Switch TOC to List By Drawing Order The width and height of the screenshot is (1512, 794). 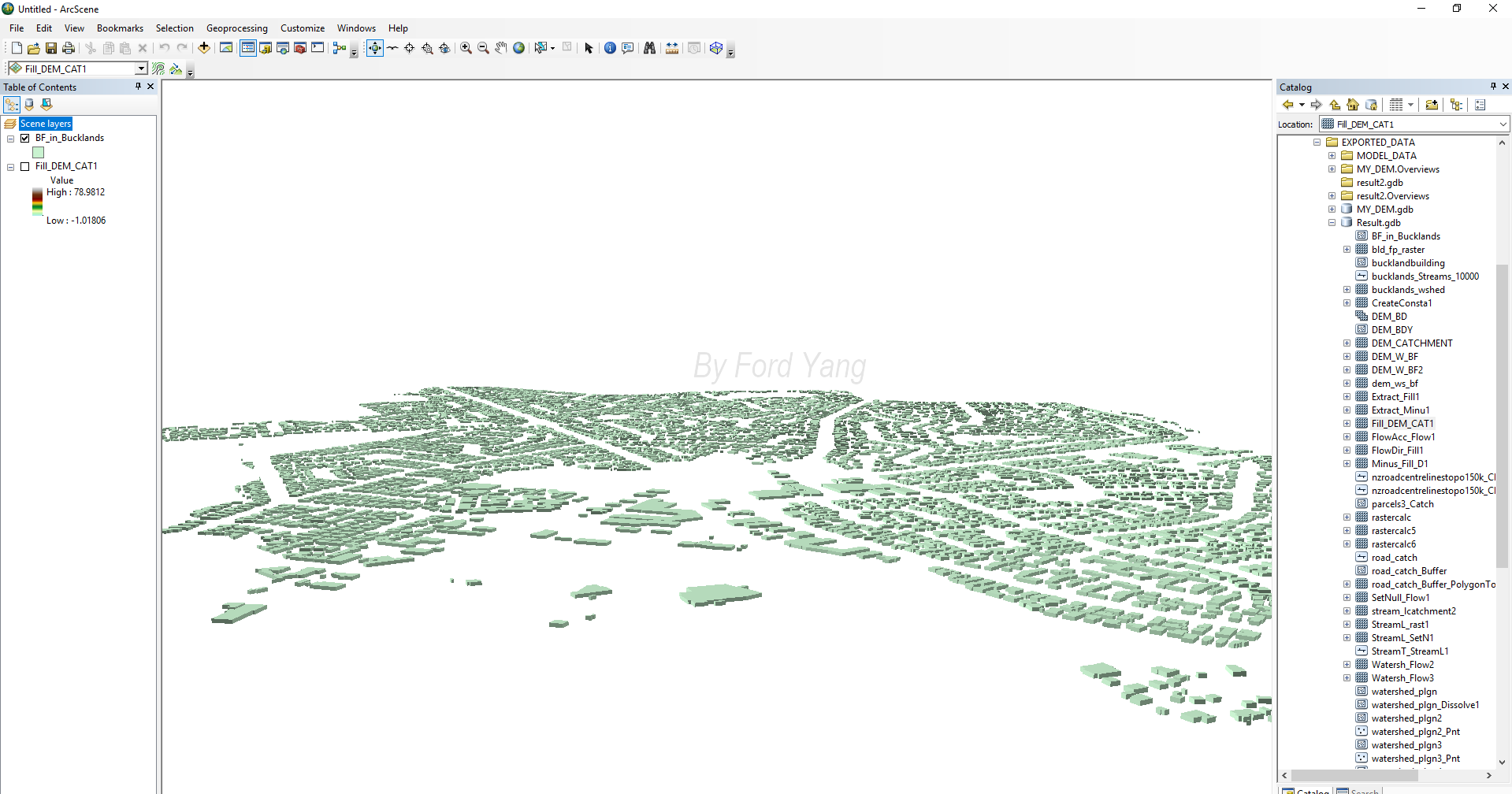tap(12, 104)
